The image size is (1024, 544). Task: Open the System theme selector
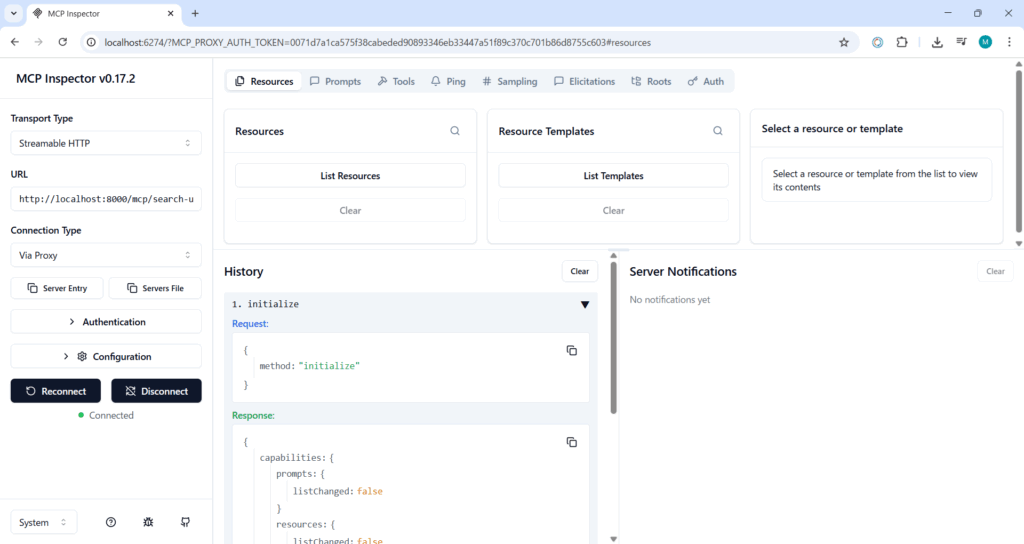[44, 522]
